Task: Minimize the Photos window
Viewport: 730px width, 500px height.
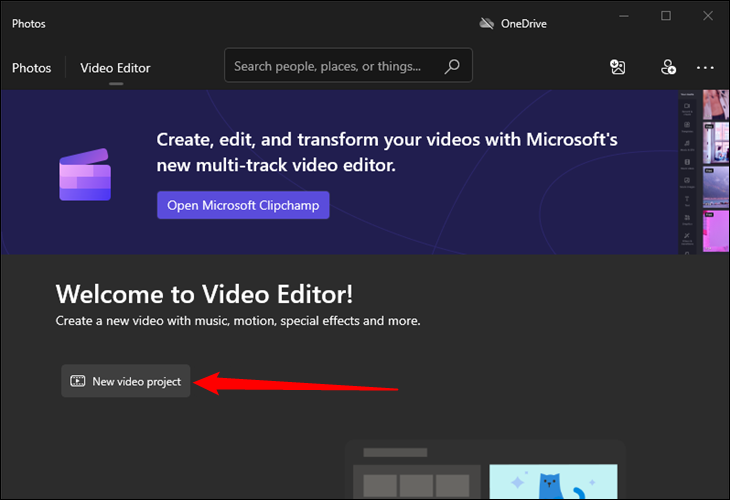Action: click(620, 16)
